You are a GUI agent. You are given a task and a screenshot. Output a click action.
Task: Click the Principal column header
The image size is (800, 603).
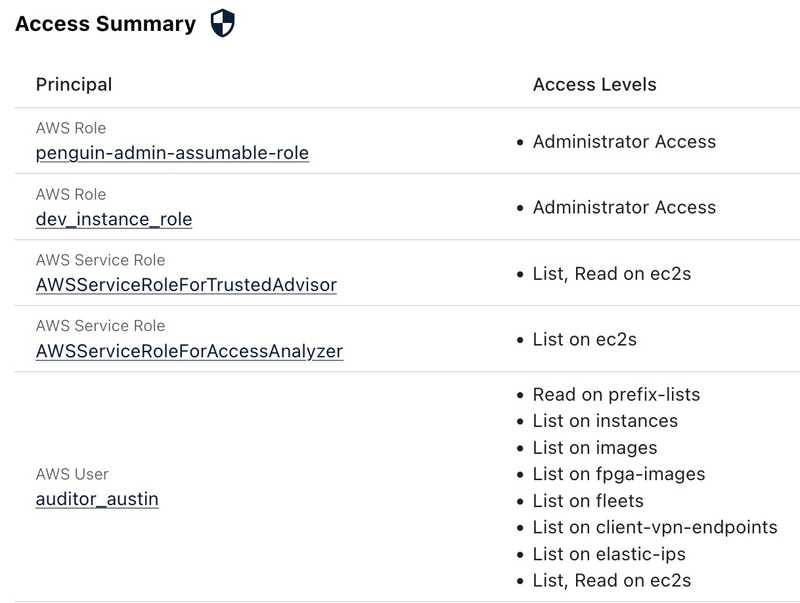point(74,84)
